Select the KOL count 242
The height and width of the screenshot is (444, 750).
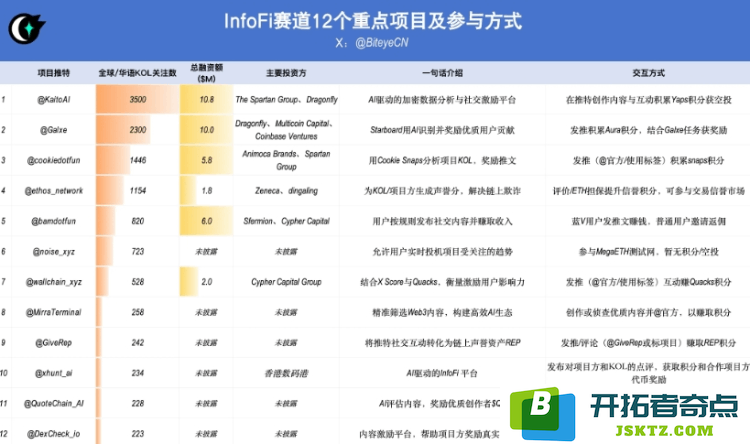coord(138,343)
